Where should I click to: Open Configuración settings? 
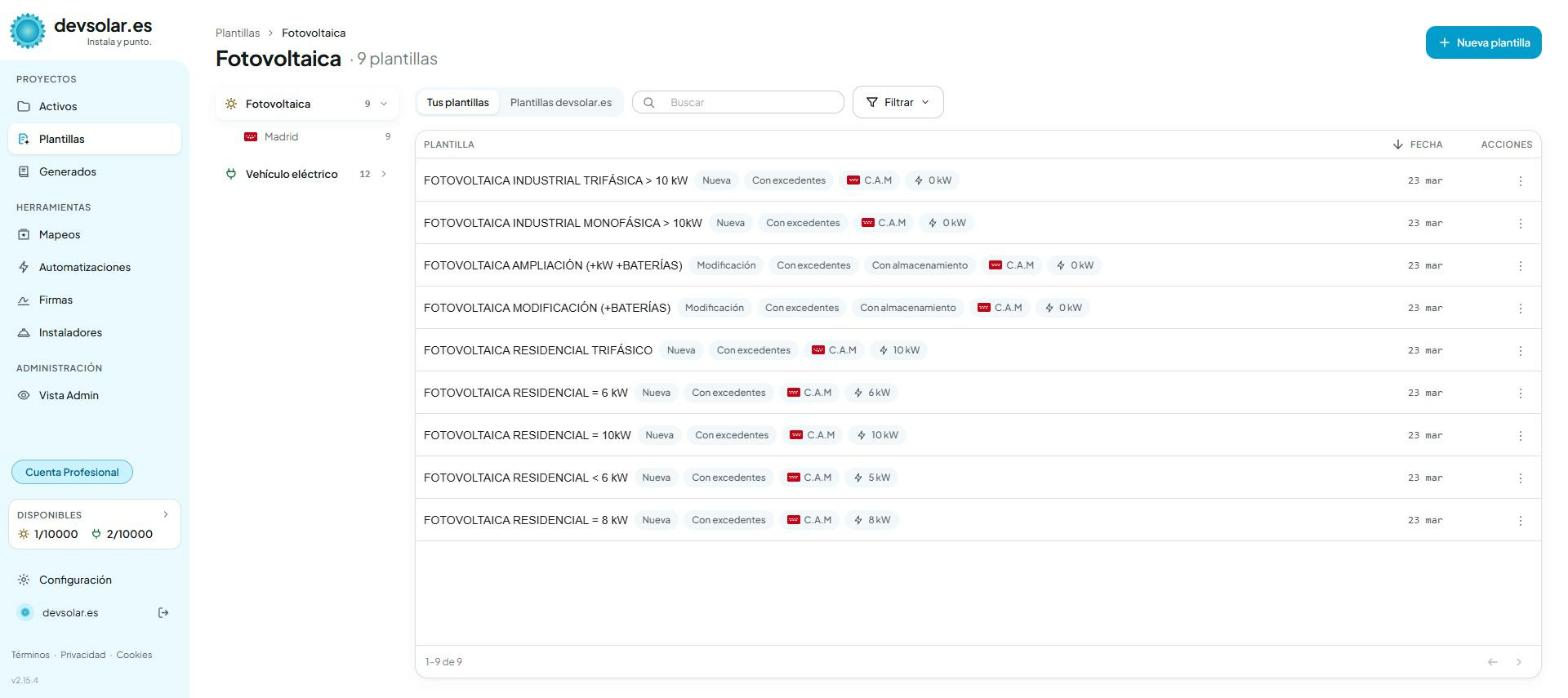95,580
